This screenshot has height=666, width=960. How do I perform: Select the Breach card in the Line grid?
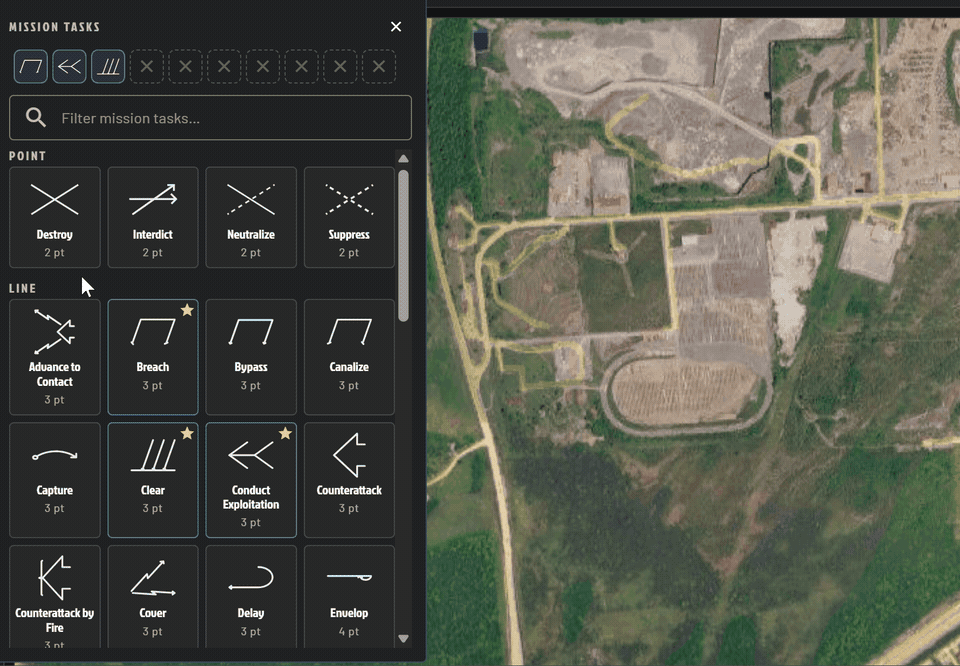[x=153, y=357]
